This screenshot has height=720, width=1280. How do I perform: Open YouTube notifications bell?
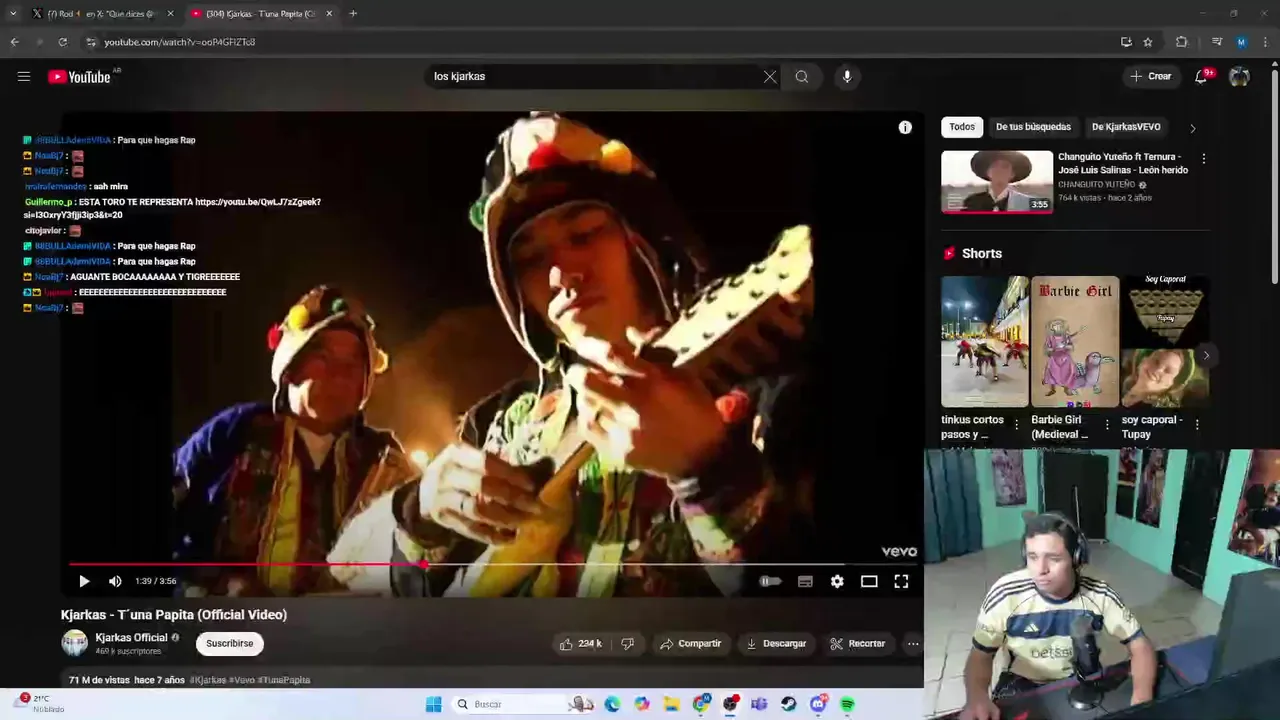click(x=1201, y=77)
